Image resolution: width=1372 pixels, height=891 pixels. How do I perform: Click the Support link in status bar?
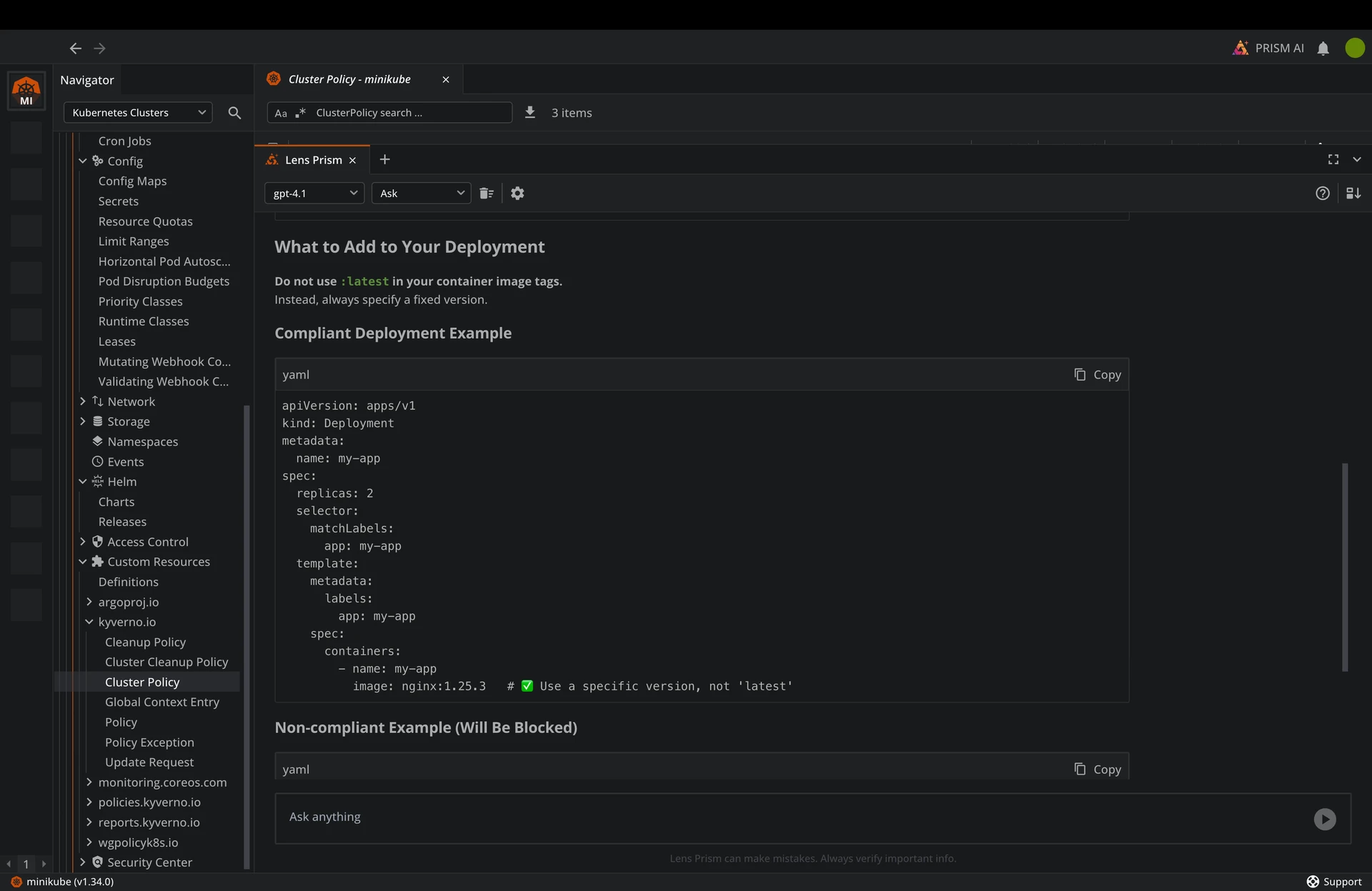[x=1334, y=882]
